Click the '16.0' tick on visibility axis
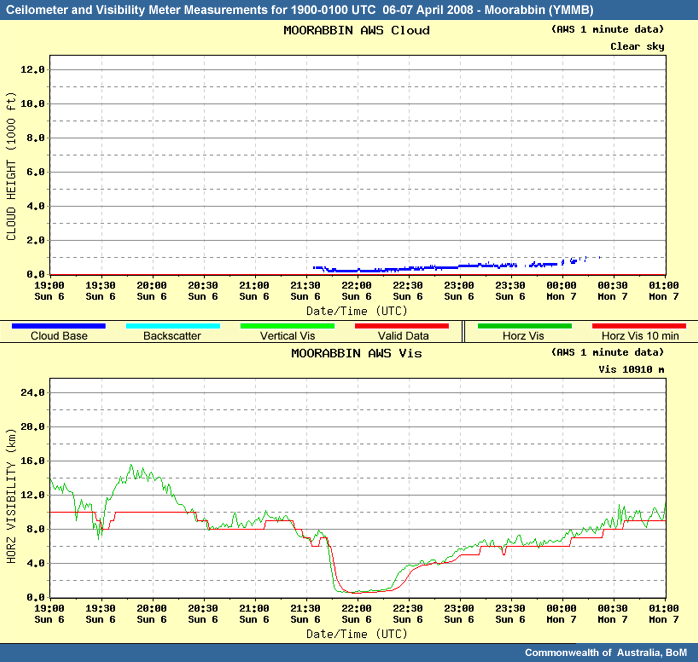 click(32, 461)
